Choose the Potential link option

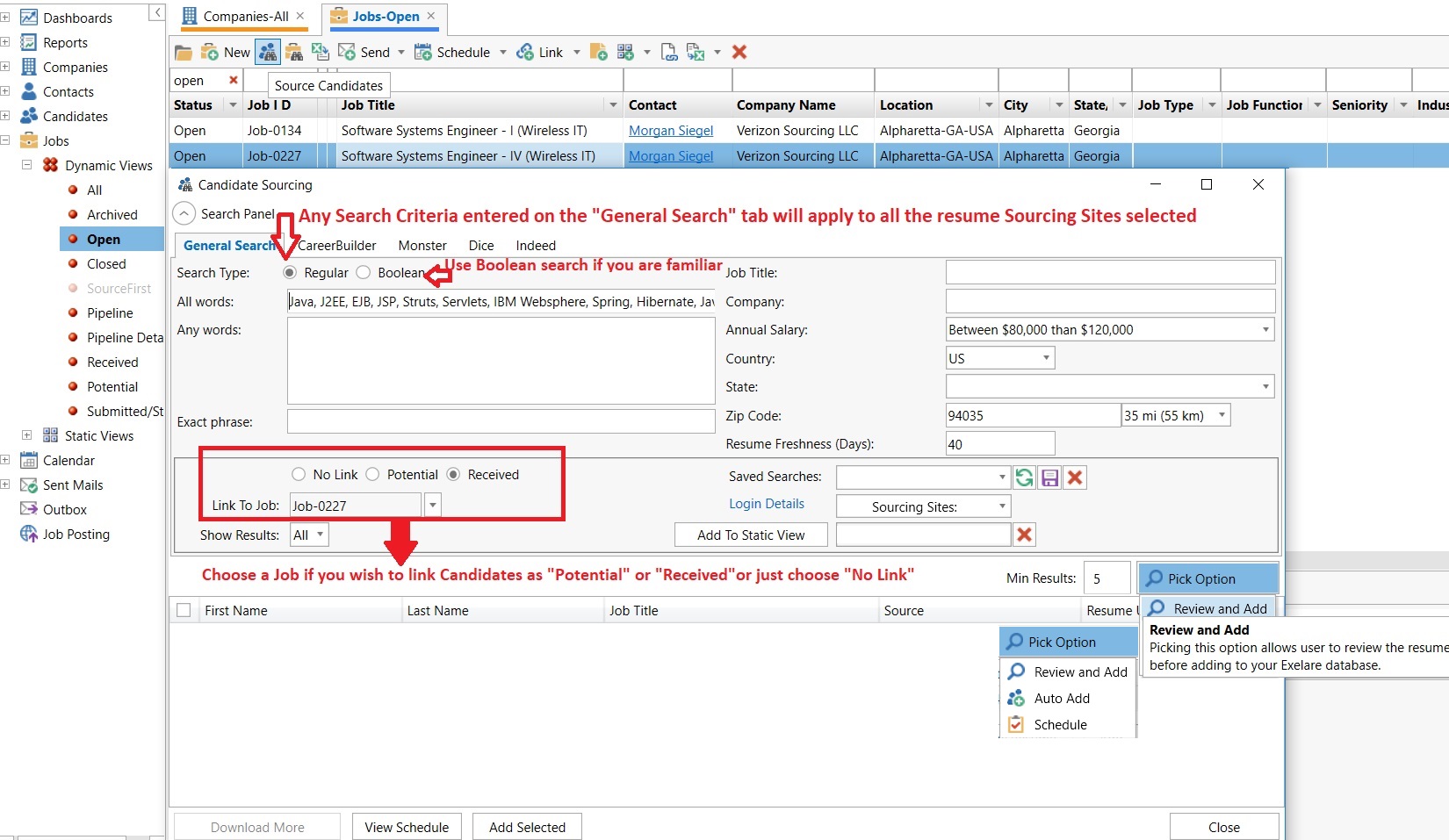372,475
